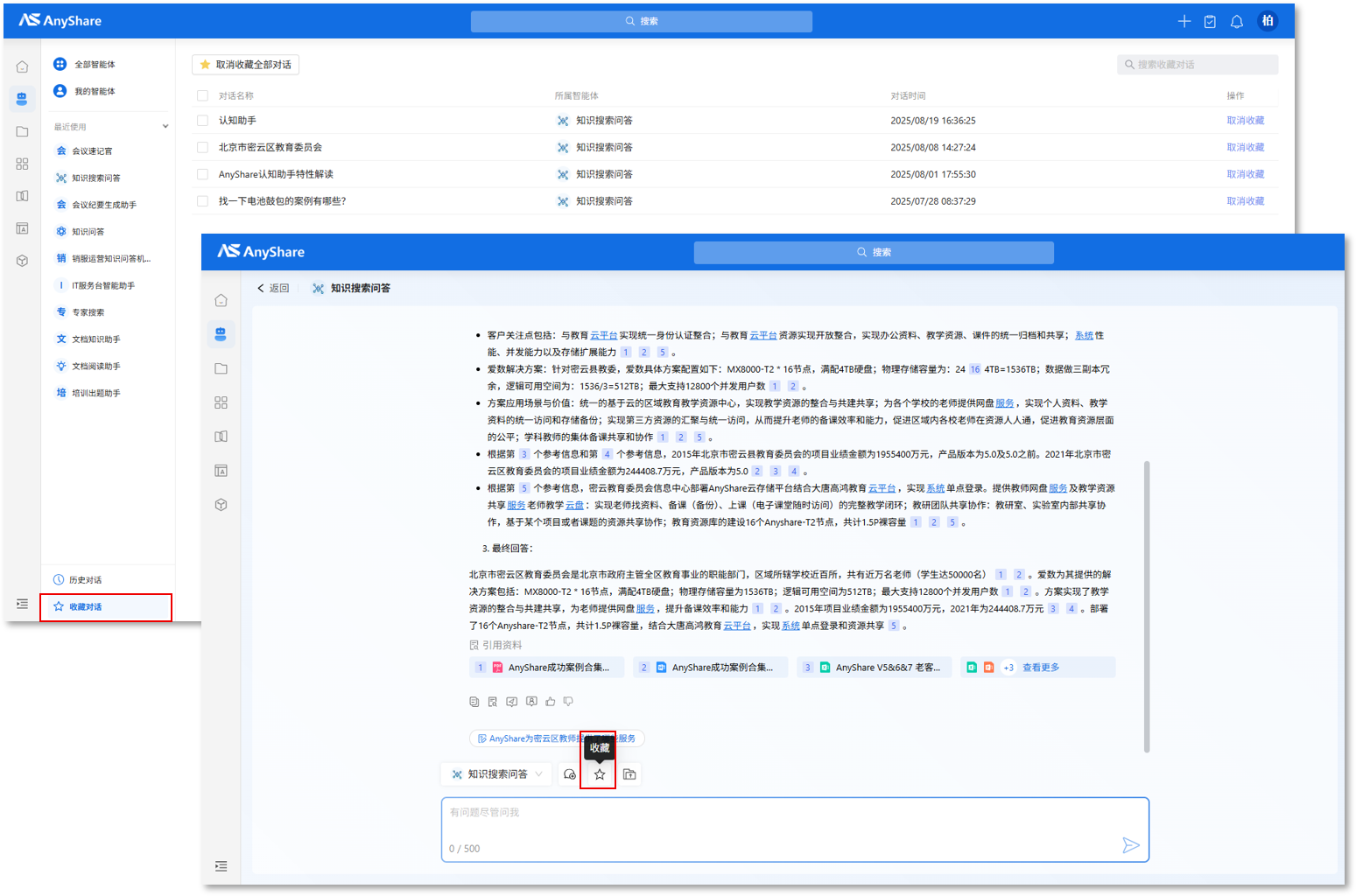
Task: Collapse the 最近使用 section chevron
Action: click(x=165, y=127)
